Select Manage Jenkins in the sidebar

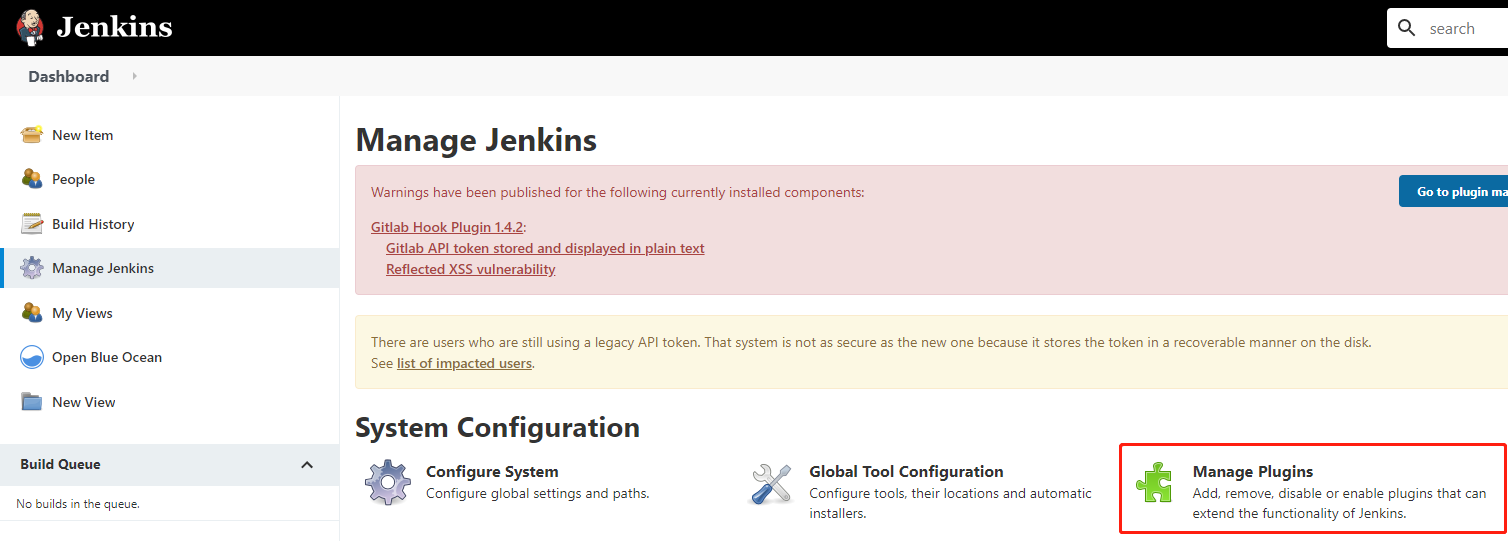pyautogui.click(x=103, y=268)
